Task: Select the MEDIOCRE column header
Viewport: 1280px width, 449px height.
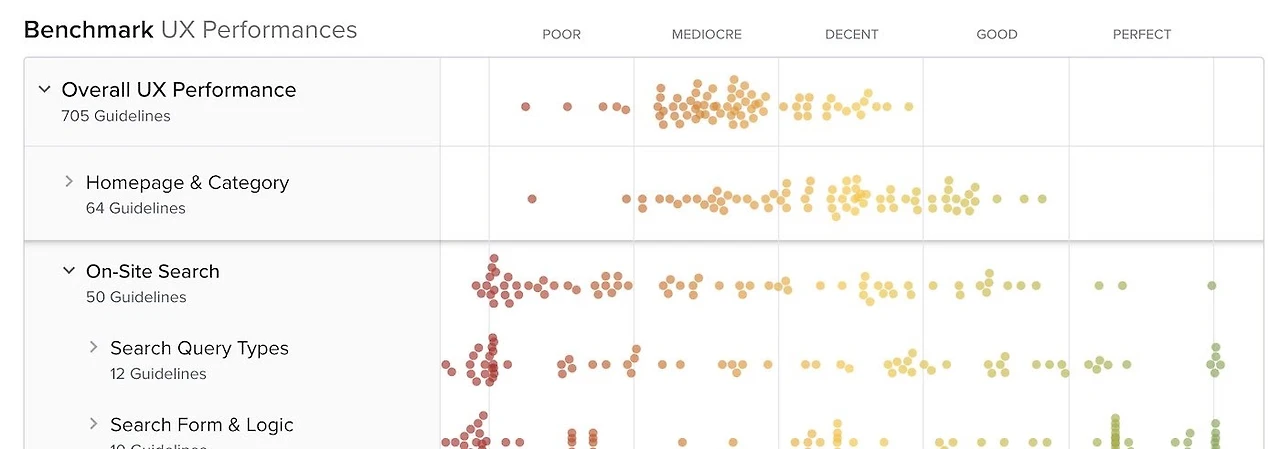Action: (707, 34)
